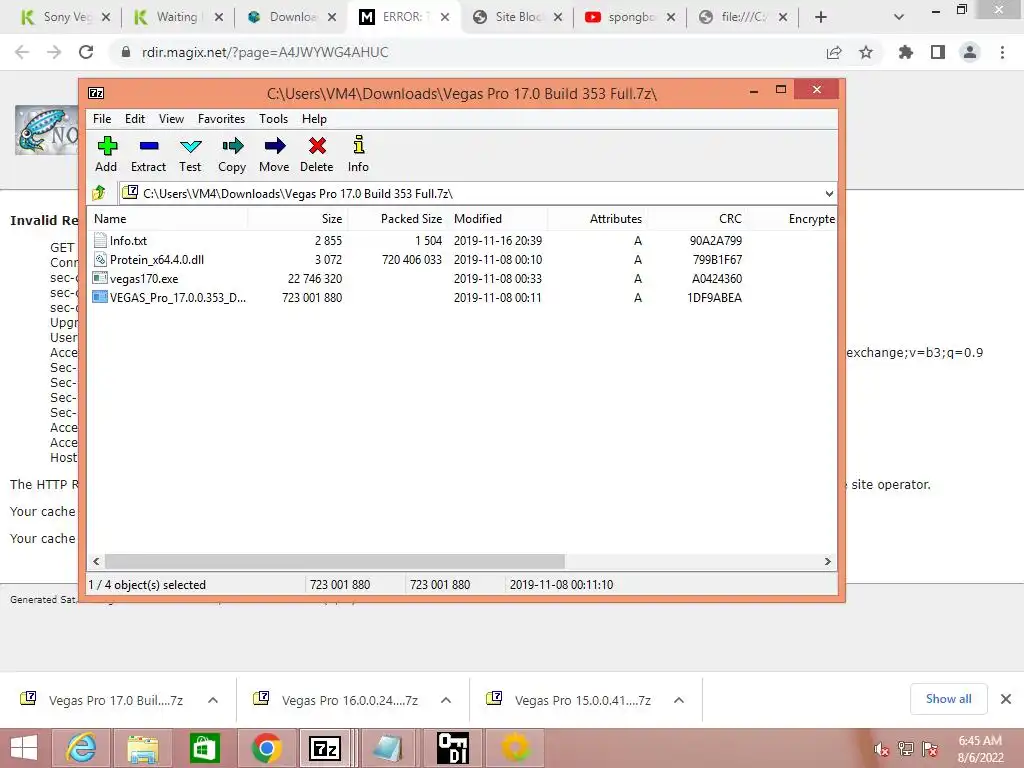This screenshot has width=1024, height=768.
Task: Share this page icon in address bar
Action: pos(834,52)
